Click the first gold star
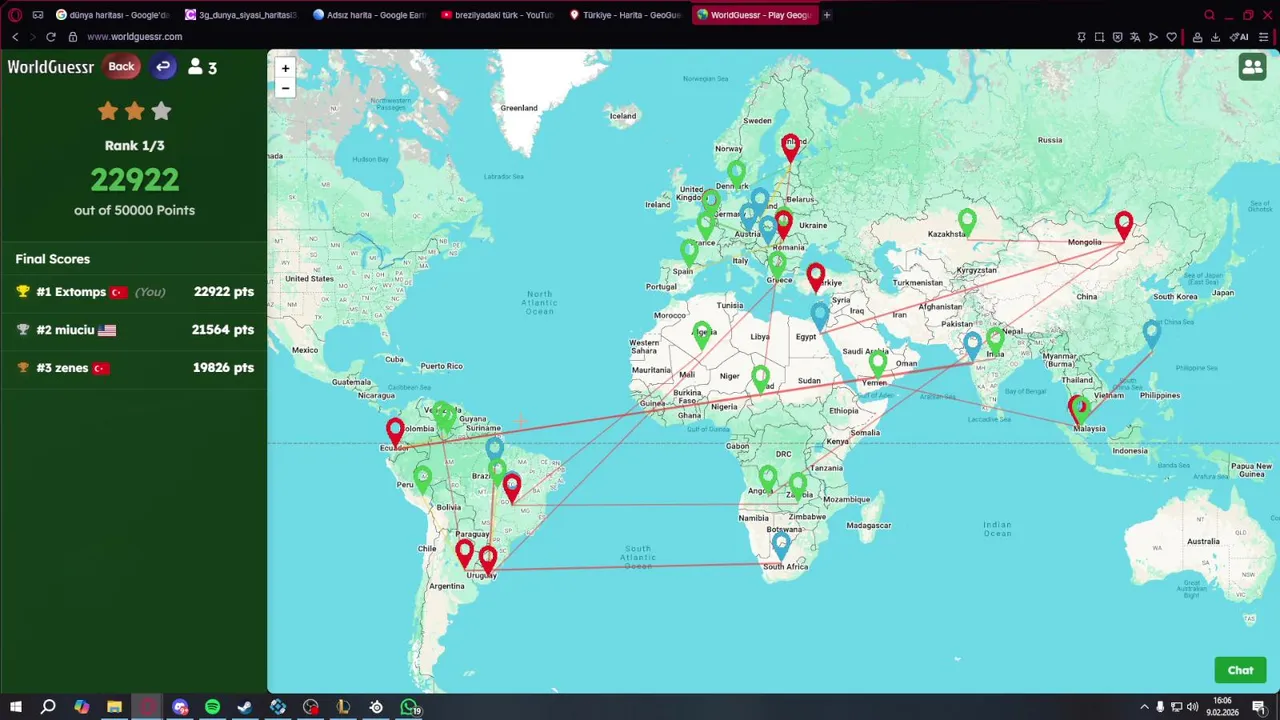The image size is (1280, 720). [107, 111]
